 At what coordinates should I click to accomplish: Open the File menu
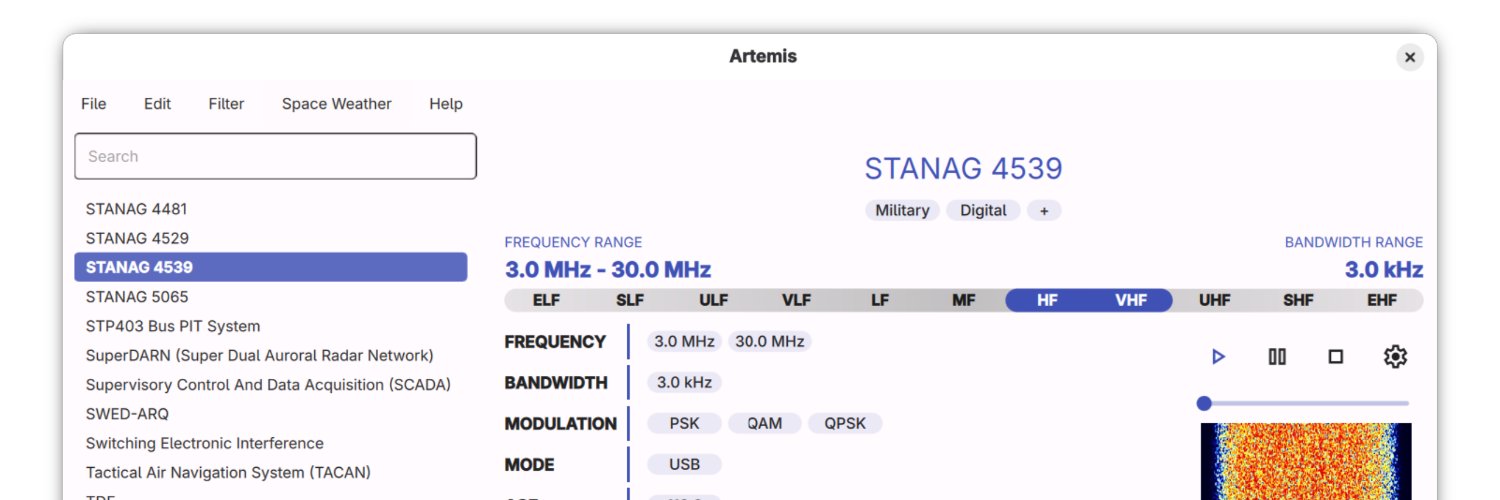click(x=93, y=104)
